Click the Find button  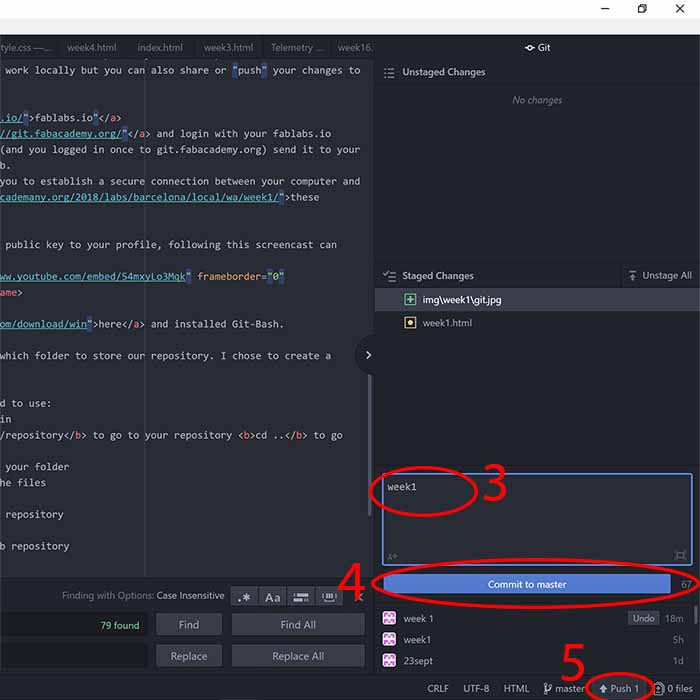(189, 625)
